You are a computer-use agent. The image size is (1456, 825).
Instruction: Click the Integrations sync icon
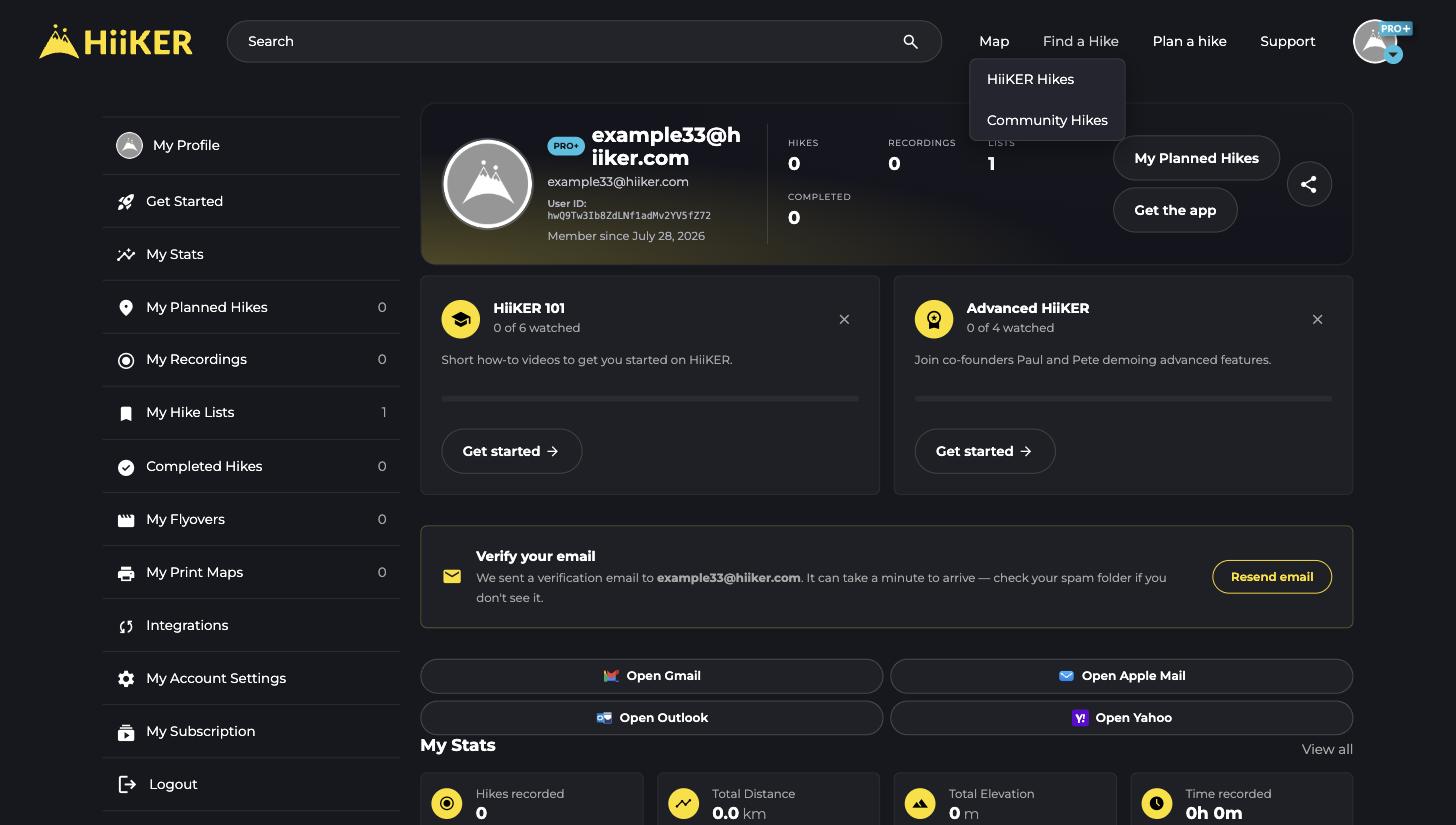click(126, 626)
